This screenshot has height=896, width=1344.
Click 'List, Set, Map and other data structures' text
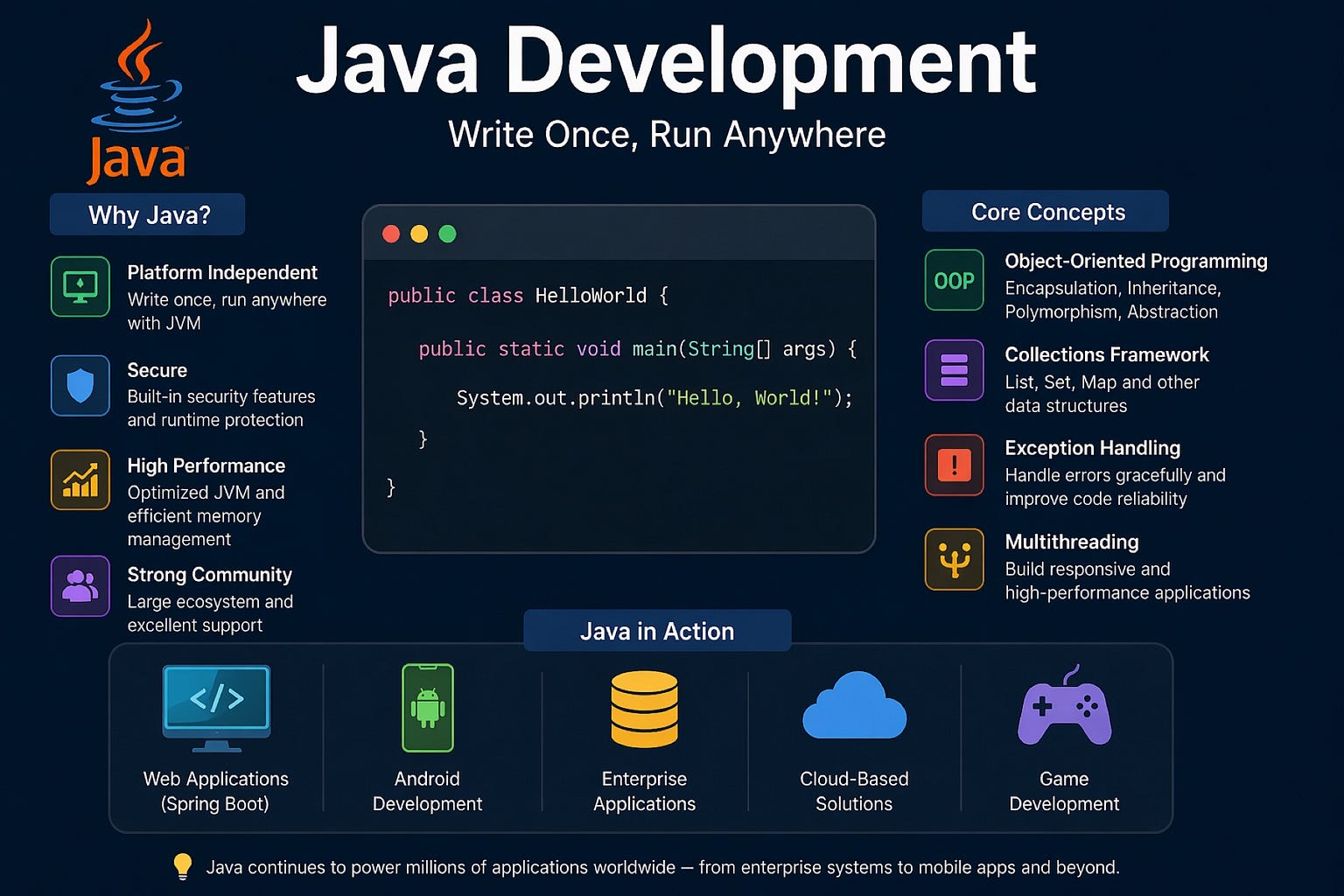click(1102, 394)
